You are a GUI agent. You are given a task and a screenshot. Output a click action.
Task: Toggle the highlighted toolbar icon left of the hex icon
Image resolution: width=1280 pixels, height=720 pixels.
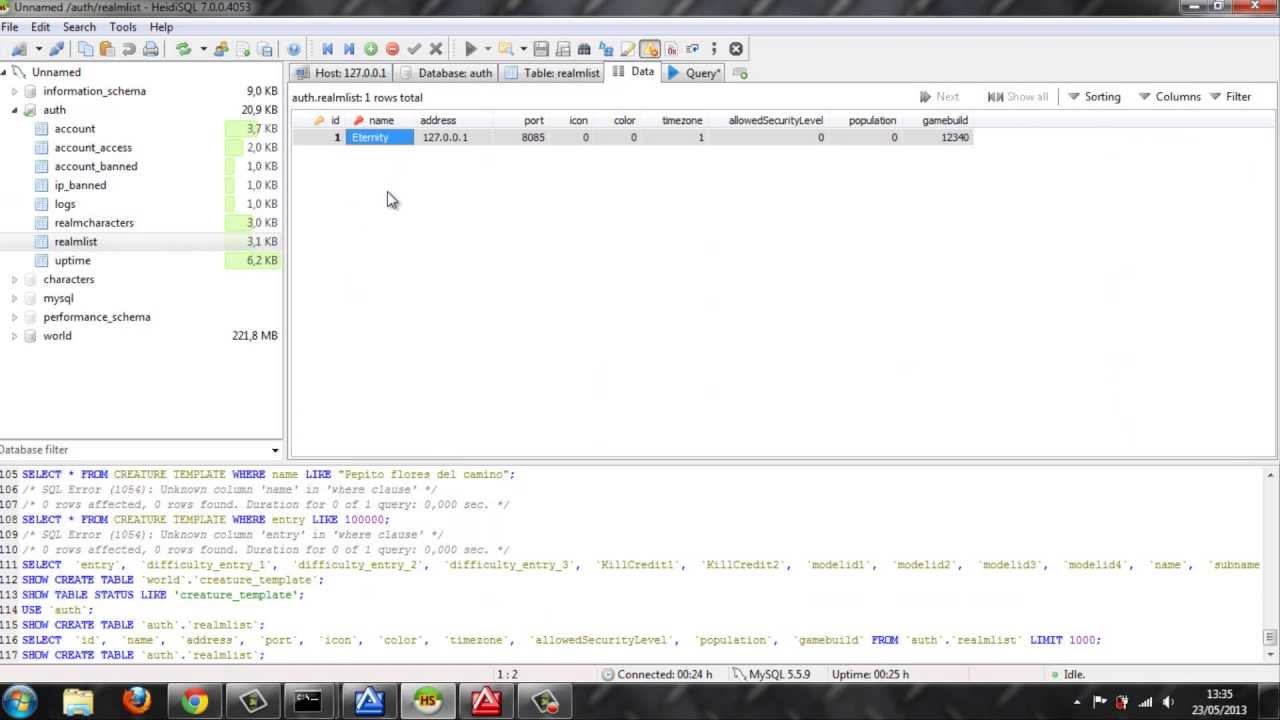coord(650,48)
